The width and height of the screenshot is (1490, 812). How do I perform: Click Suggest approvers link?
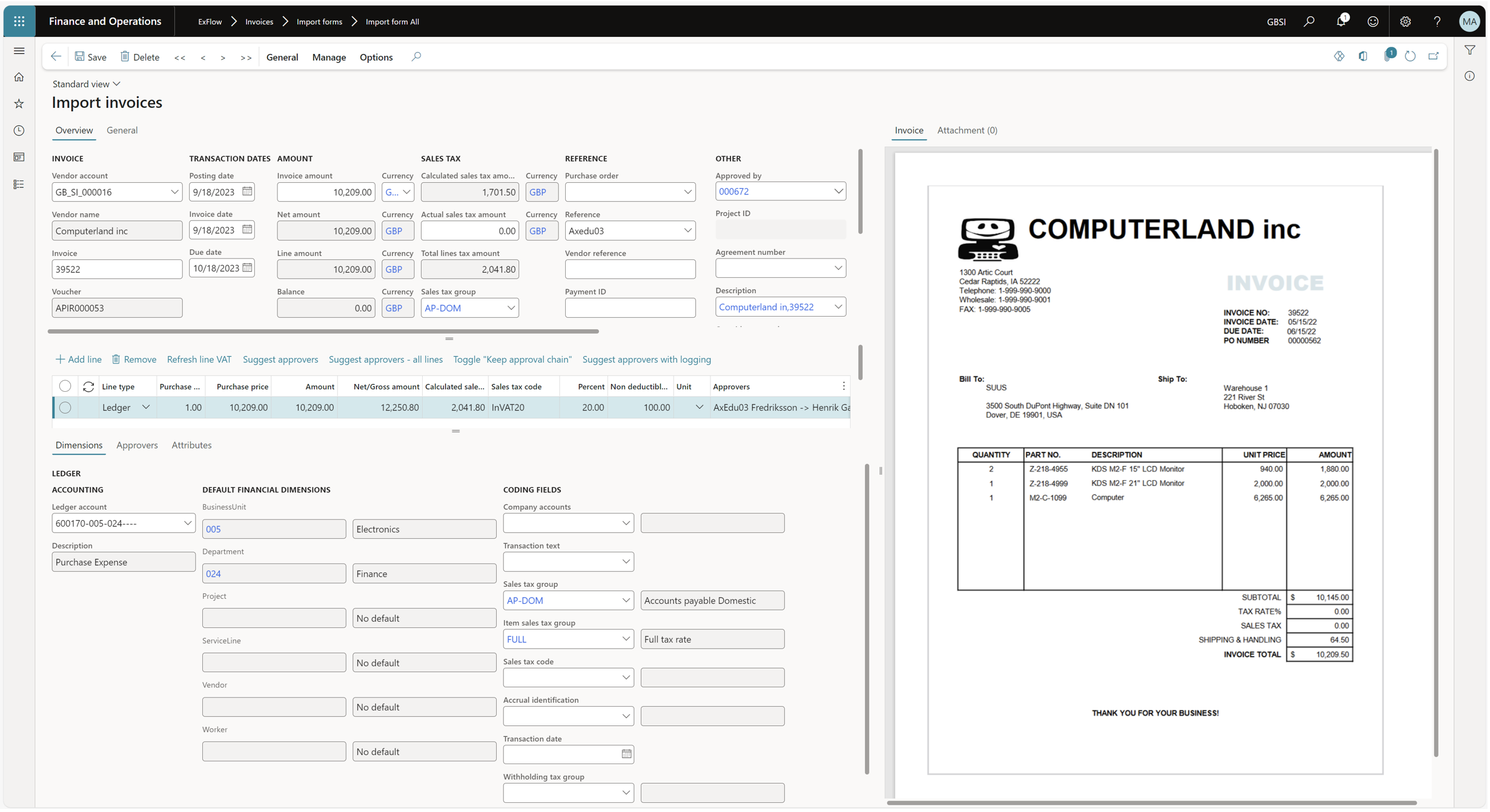click(x=280, y=359)
